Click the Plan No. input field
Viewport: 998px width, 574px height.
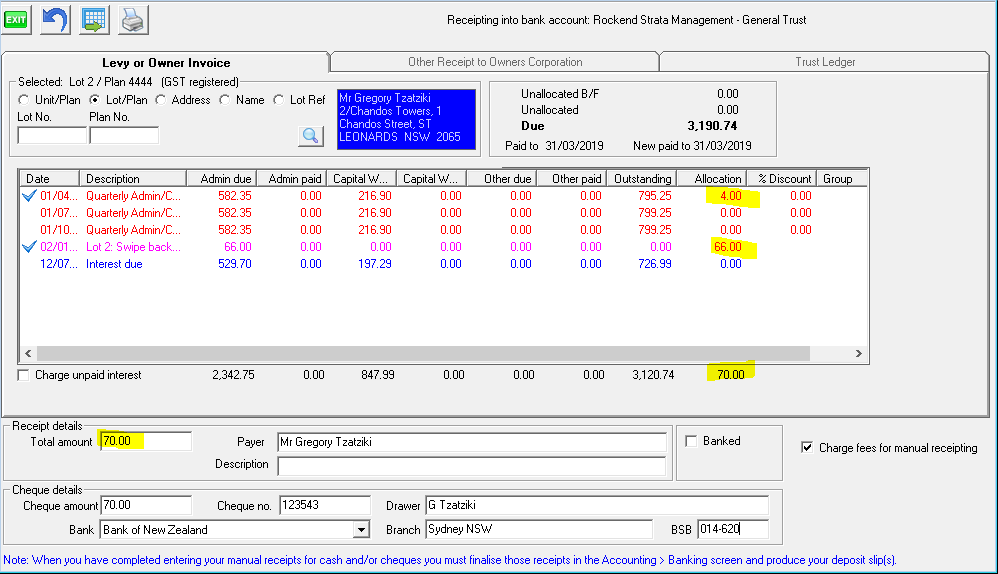[x=124, y=135]
